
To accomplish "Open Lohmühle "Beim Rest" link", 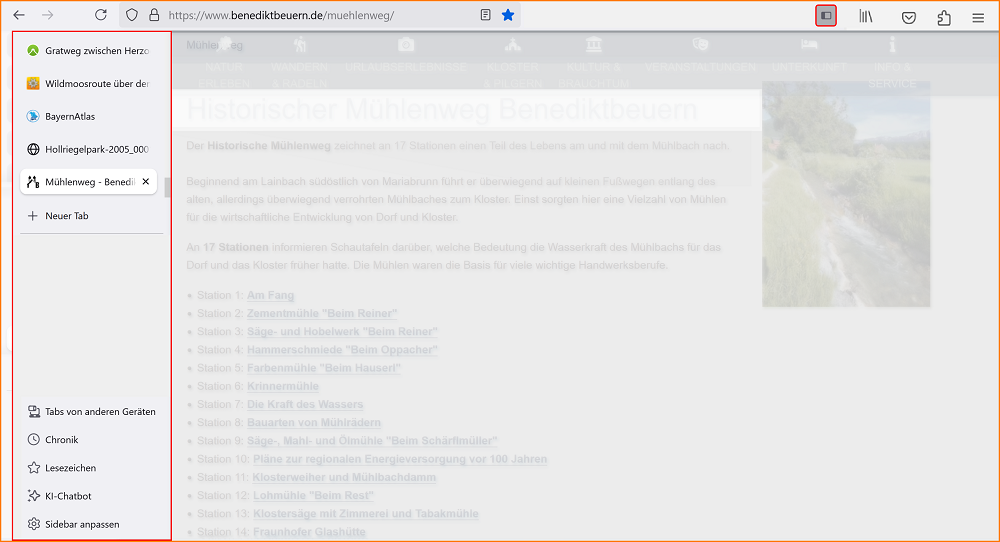I will pyautogui.click(x=313, y=495).
